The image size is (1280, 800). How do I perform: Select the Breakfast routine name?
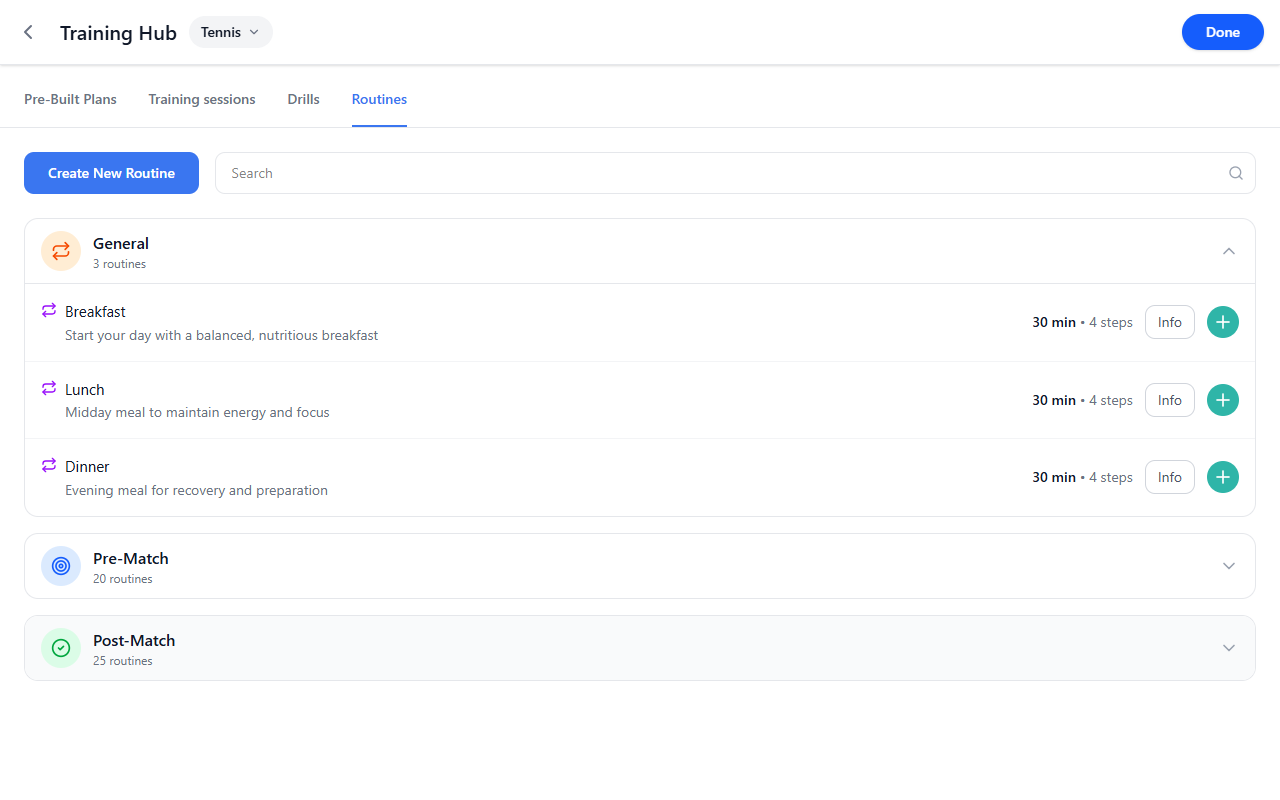(x=95, y=312)
